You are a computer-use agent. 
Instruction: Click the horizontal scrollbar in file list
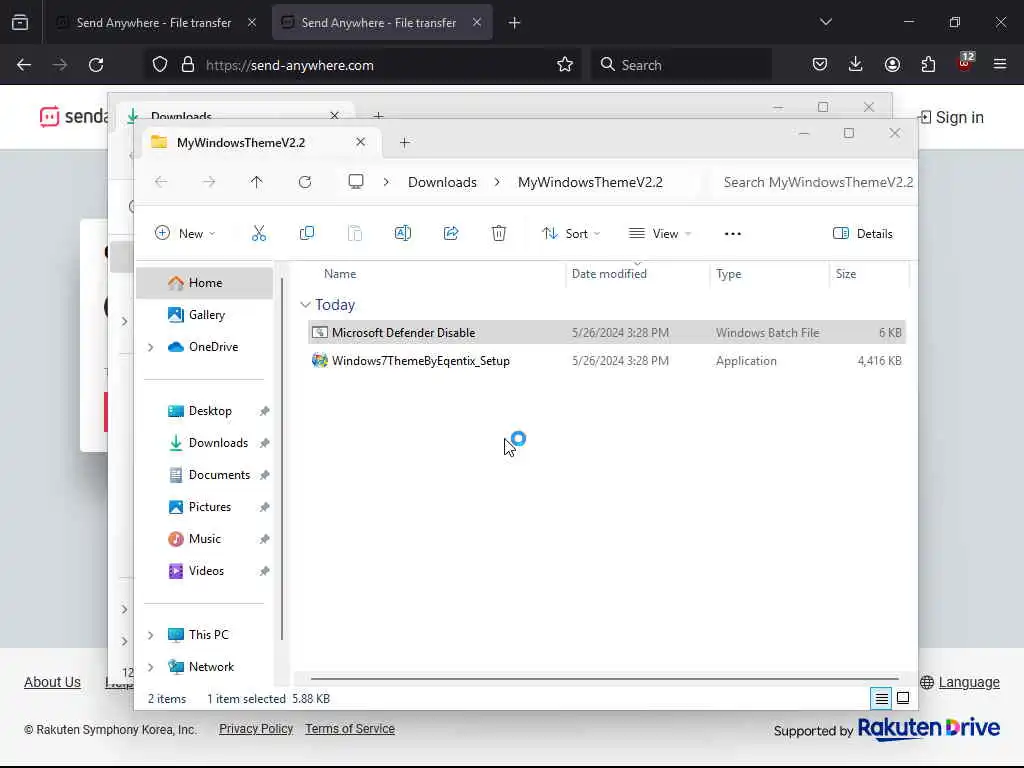tap(604, 679)
